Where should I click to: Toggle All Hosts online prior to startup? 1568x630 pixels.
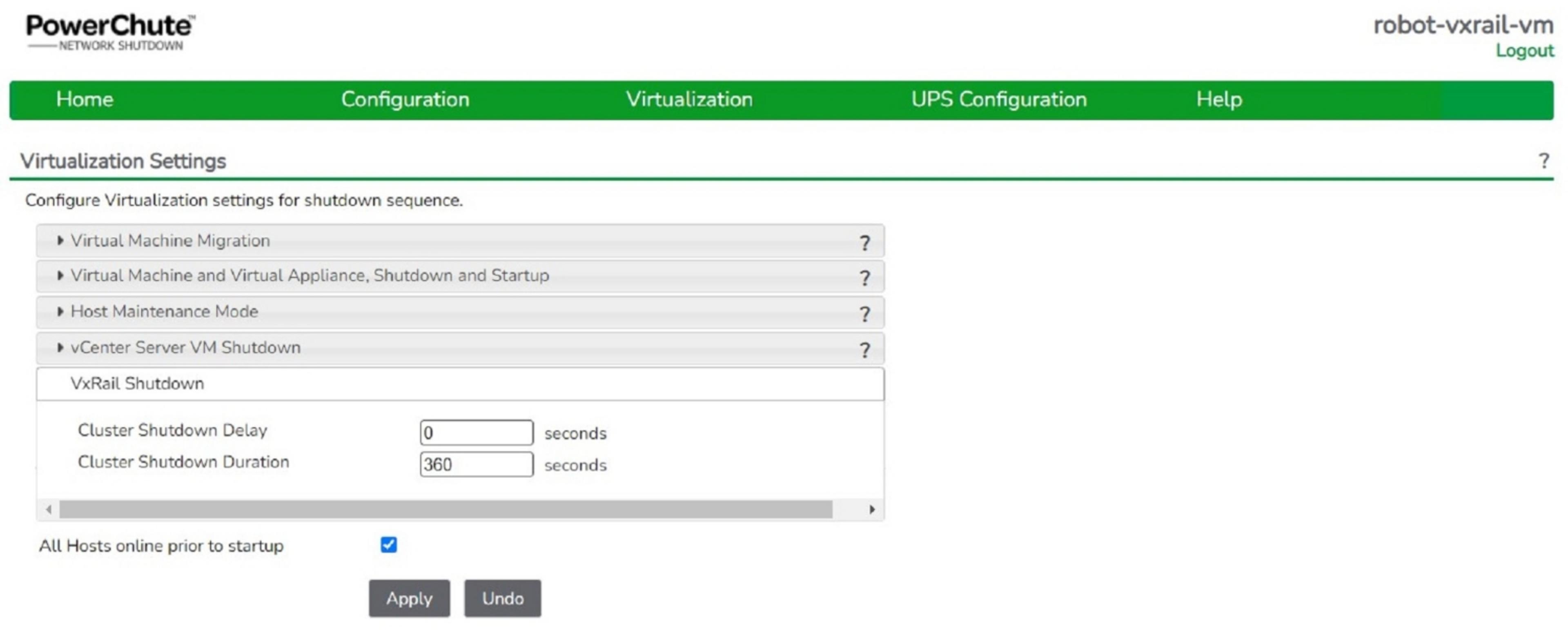(x=388, y=545)
